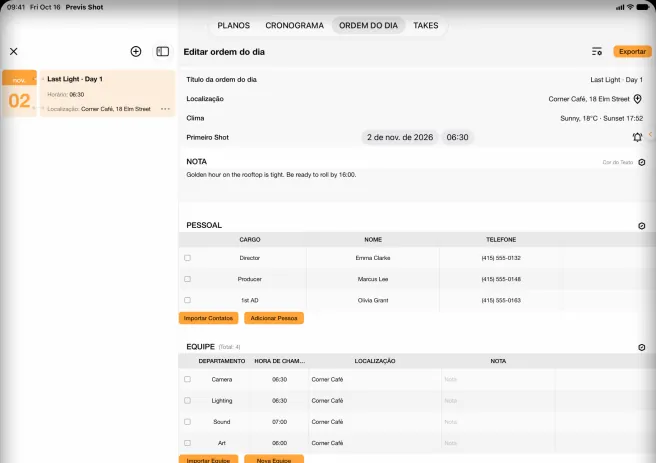The width and height of the screenshot is (656, 463).
Task: Edit the NOTA text about golden hour
Action: (x=271, y=175)
